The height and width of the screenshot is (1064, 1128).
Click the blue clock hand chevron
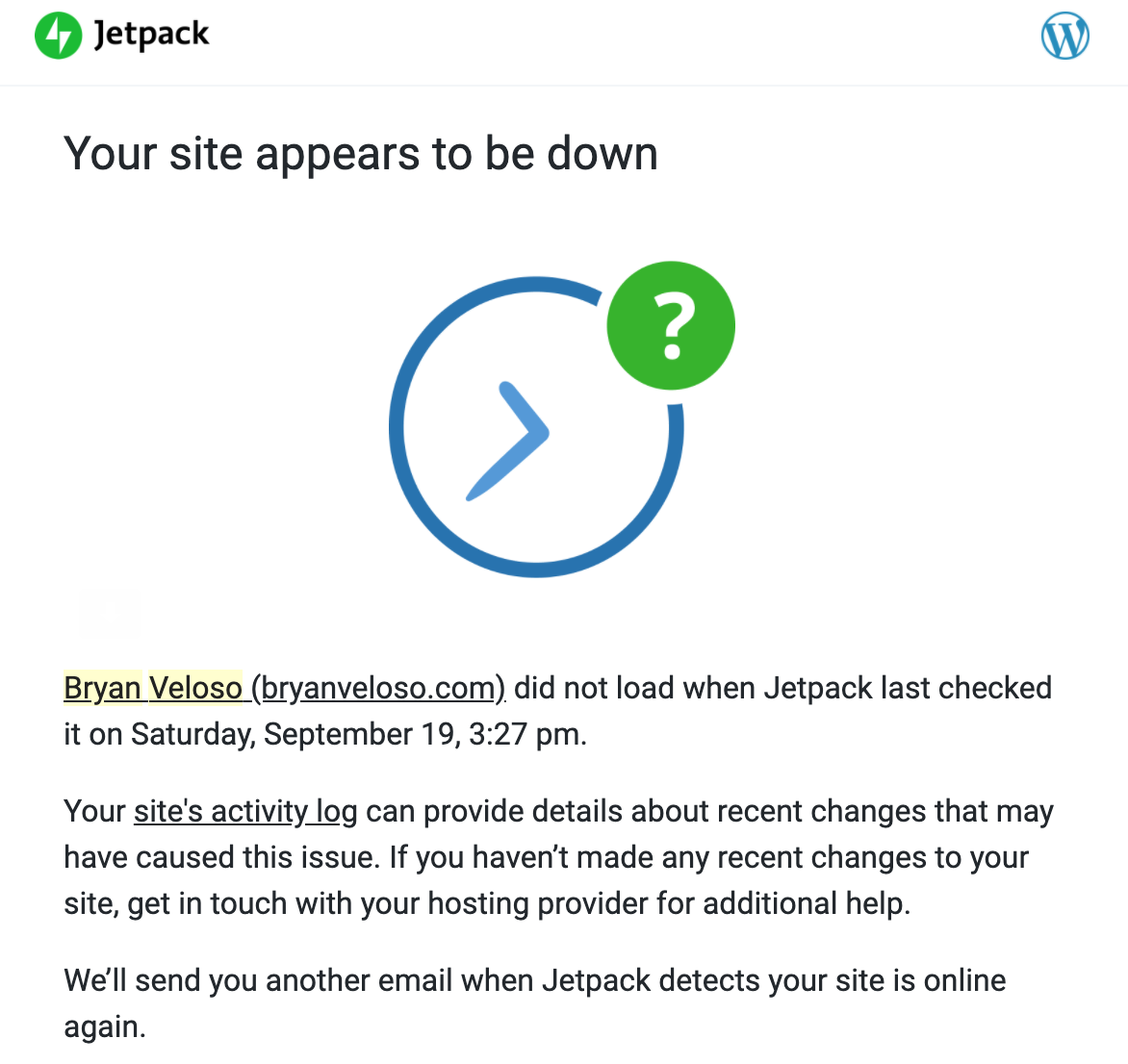508,441
